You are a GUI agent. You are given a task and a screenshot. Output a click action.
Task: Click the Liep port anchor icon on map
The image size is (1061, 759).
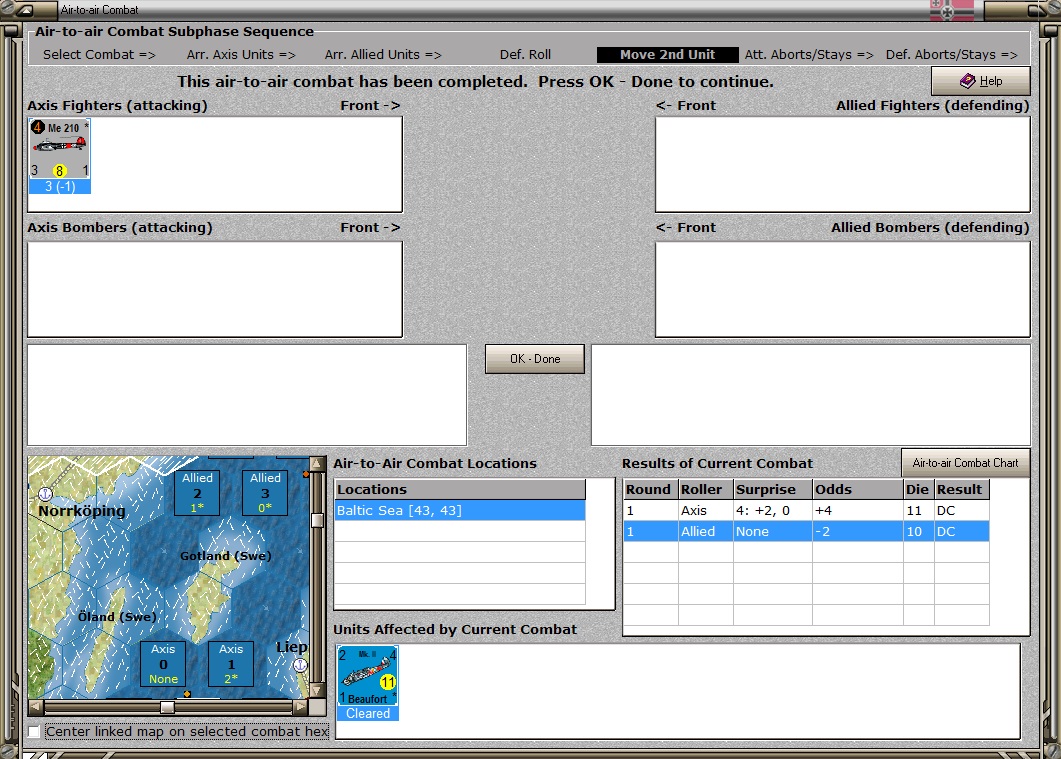(300, 665)
